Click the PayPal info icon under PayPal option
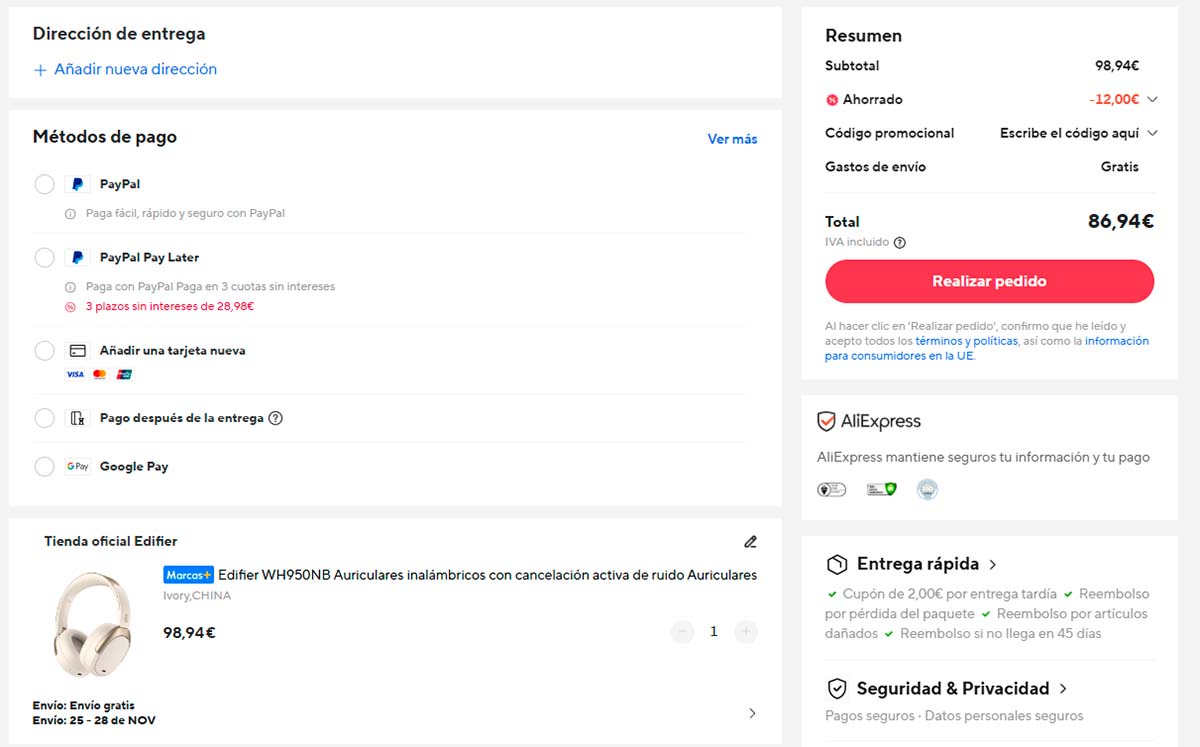Image resolution: width=1200 pixels, height=747 pixels. click(x=70, y=214)
